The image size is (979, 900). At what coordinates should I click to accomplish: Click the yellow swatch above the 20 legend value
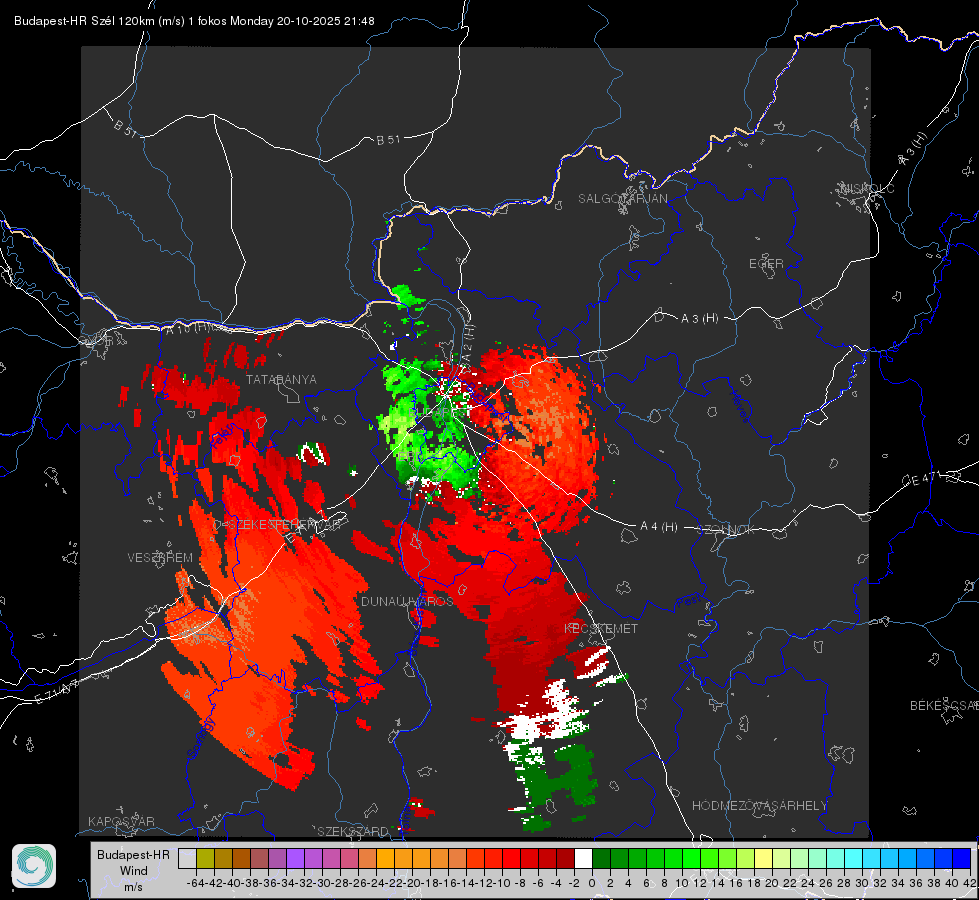(x=763, y=858)
